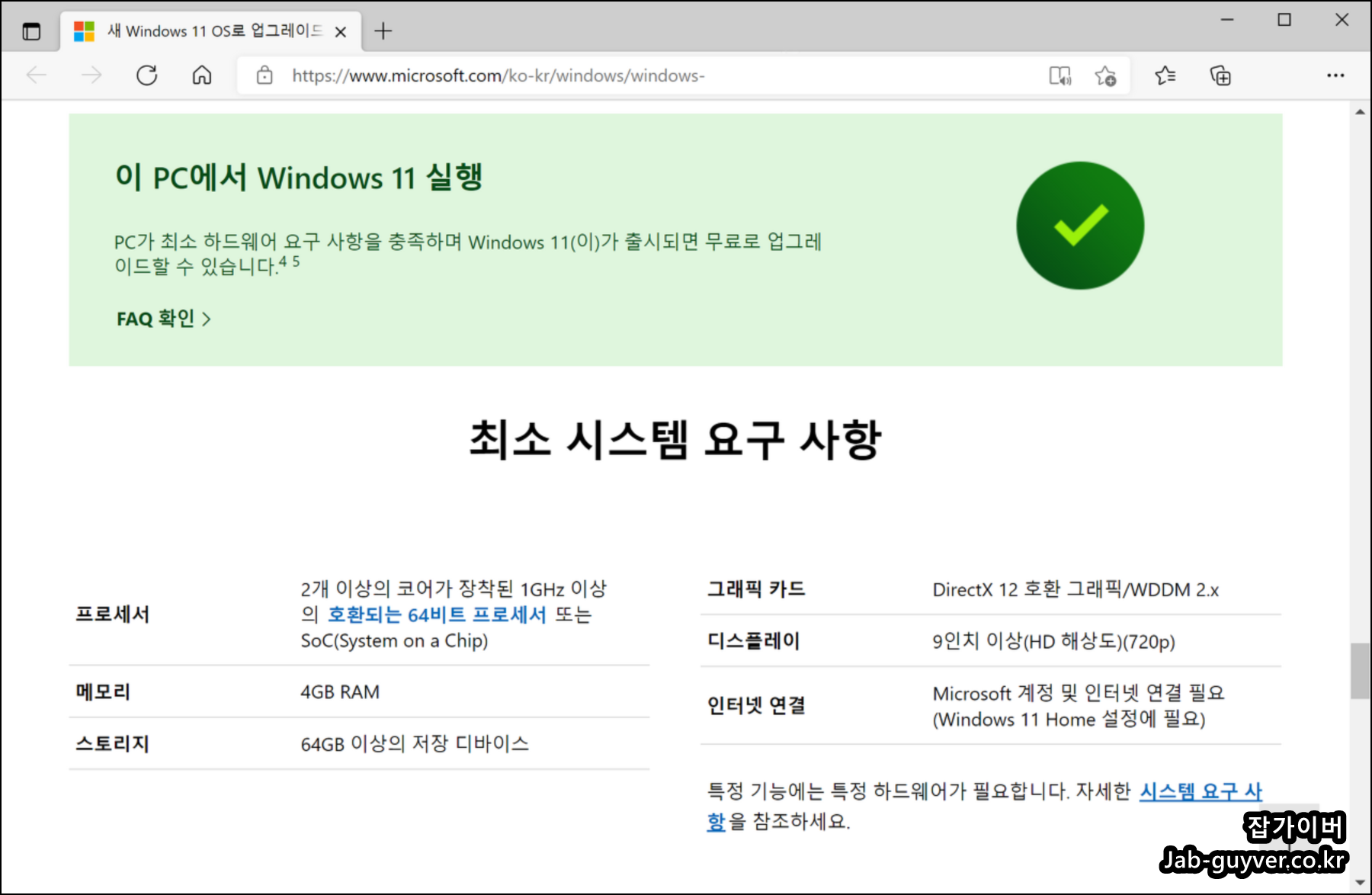Click the DirectX 12 호환 그래픽 value
The width and height of the screenshot is (1372, 895).
1075,590
